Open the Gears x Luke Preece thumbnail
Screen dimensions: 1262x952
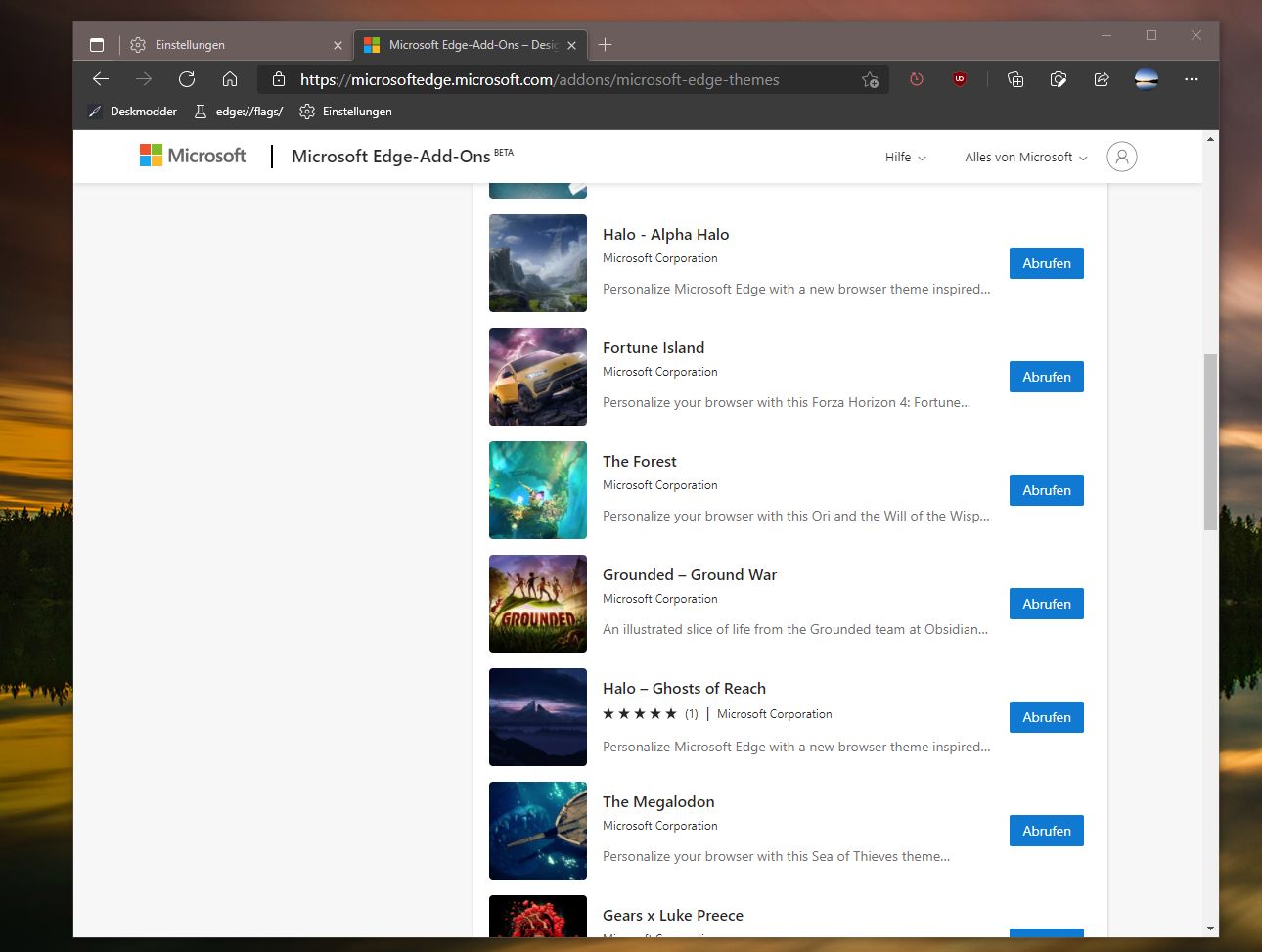point(538,916)
